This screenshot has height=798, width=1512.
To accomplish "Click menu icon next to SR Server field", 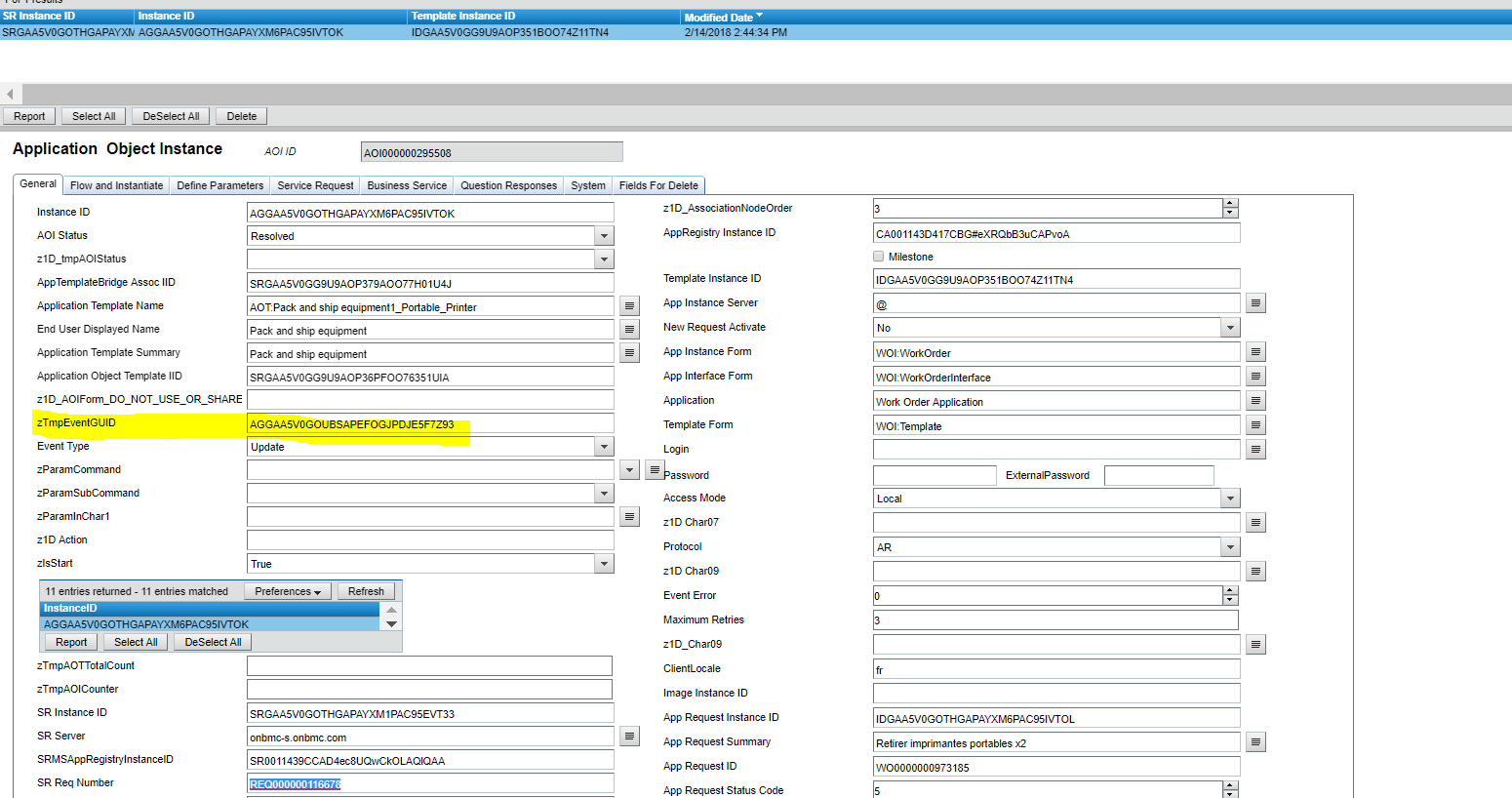I will tap(630, 737).
